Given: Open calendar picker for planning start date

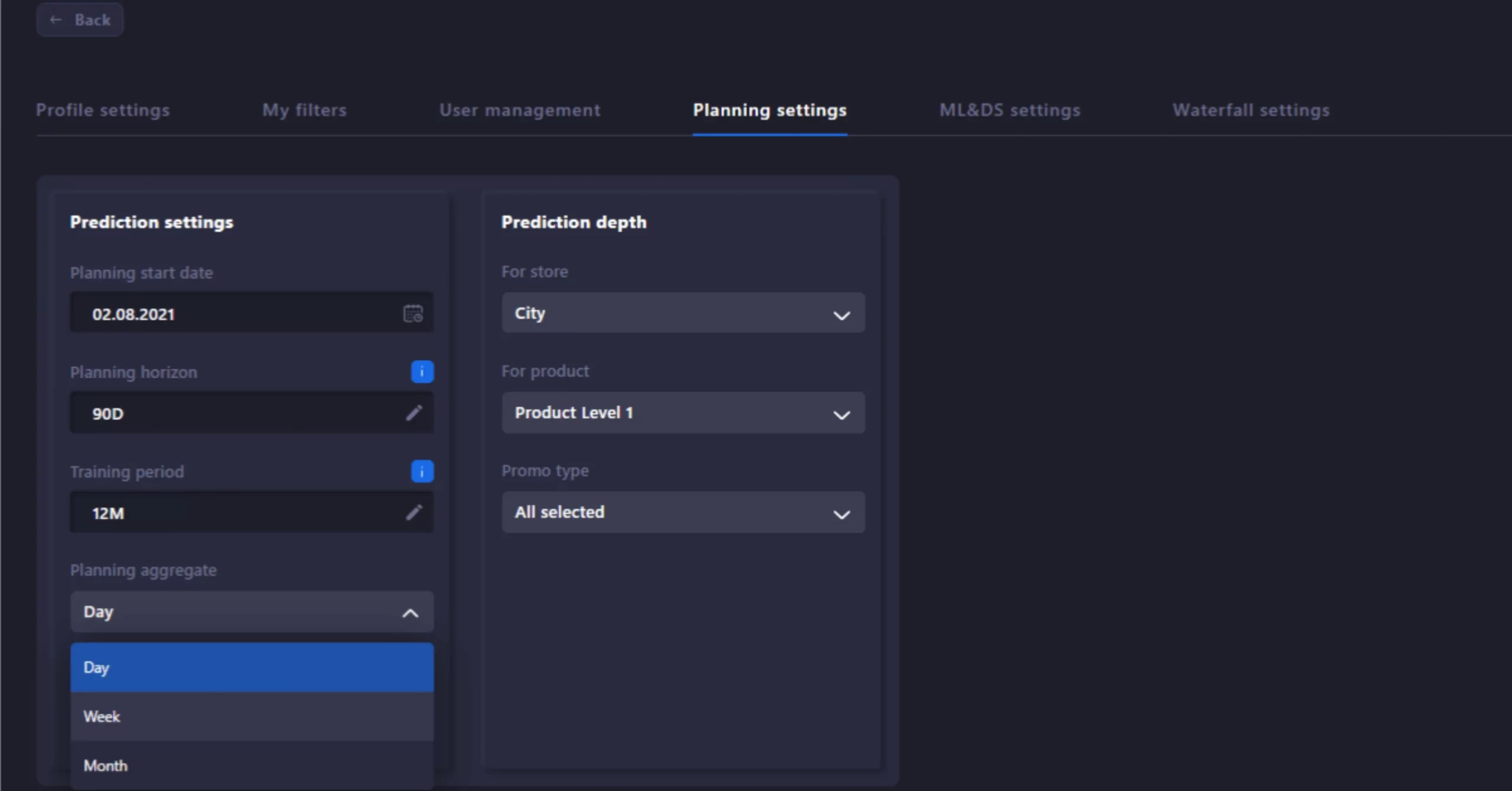Looking at the screenshot, I should click(413, 313).
